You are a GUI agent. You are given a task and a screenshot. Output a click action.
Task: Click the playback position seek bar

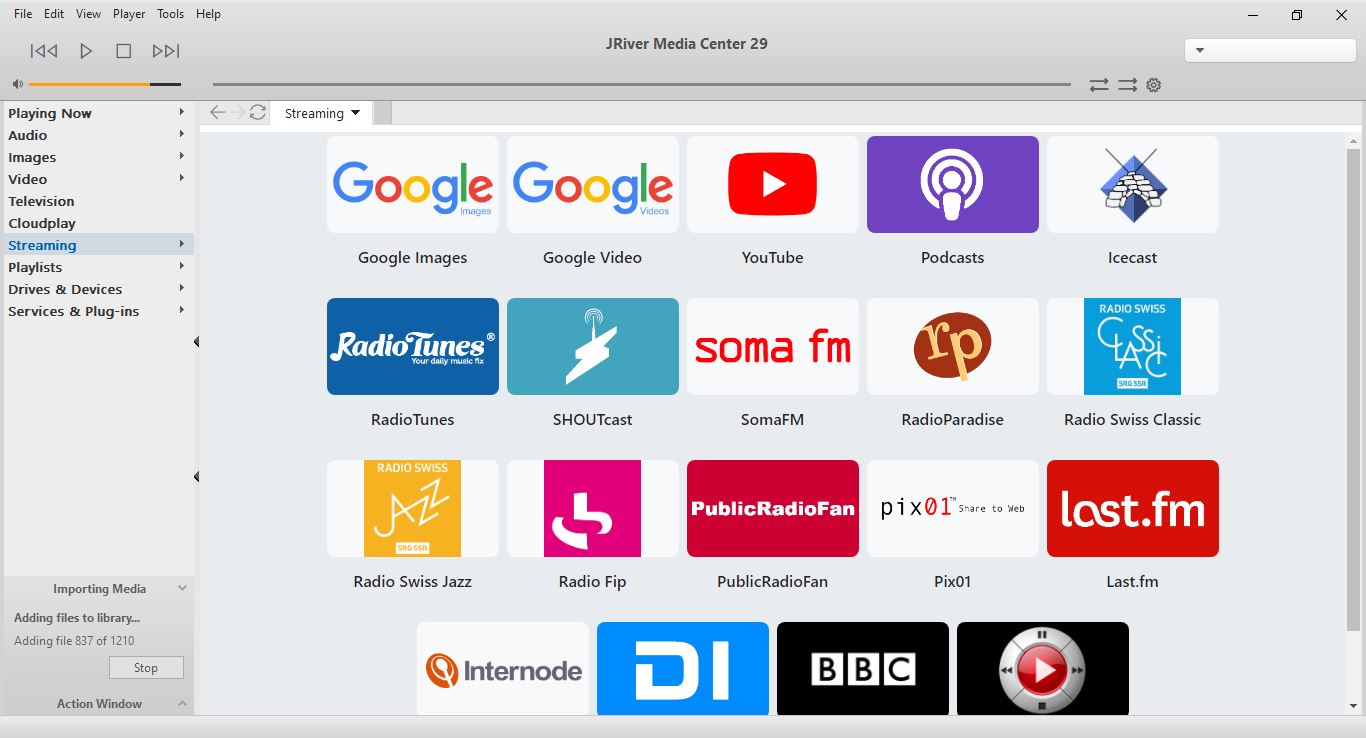[x=641, y=84]
